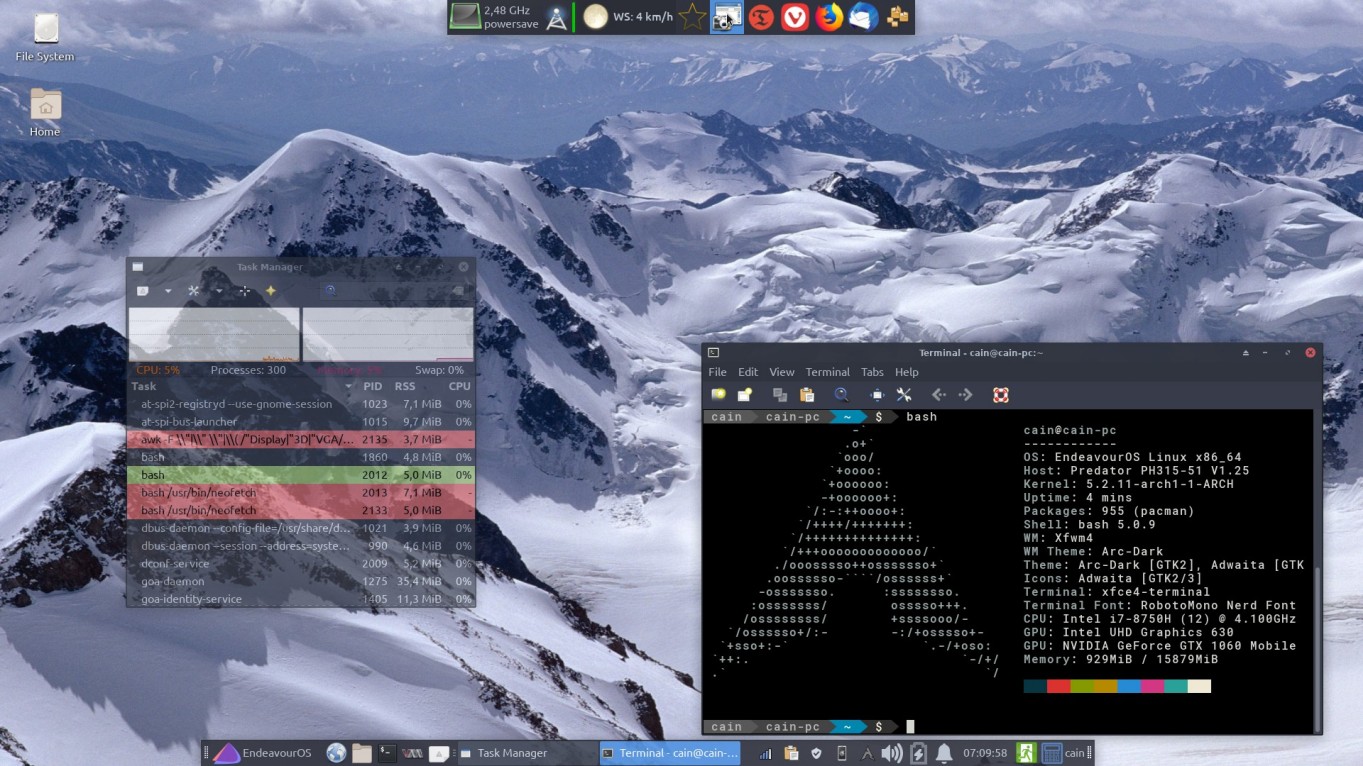Open clipboard manager icon in system tray
1363x766 pixels.
point(791,753)
